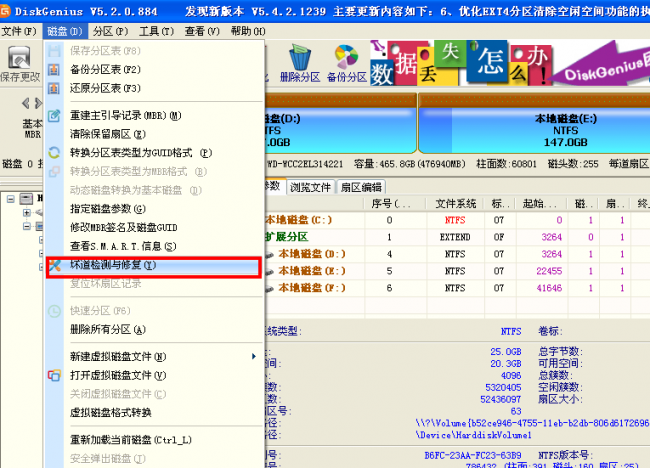Image resolution: width=650 pixels, height=468 pixels.
Task: Click the 重建主引导记录 edit icon
Action: click(54, 115)
